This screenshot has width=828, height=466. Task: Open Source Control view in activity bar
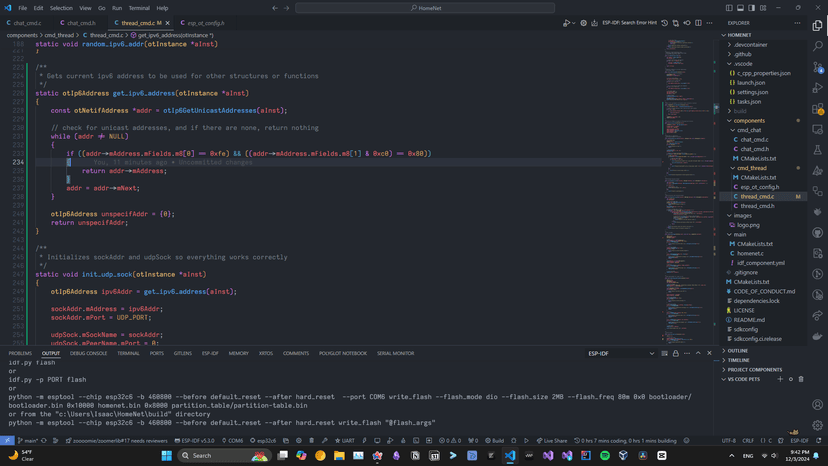click(817, 67)
